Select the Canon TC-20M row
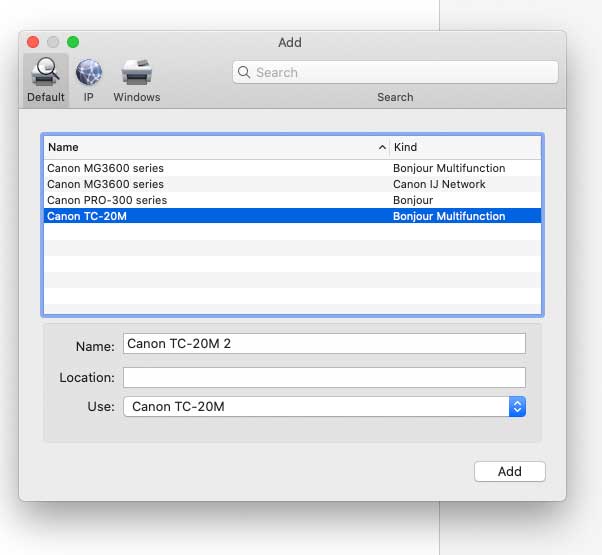The height and width of the screenshot is (555, 602). point(292,216)
